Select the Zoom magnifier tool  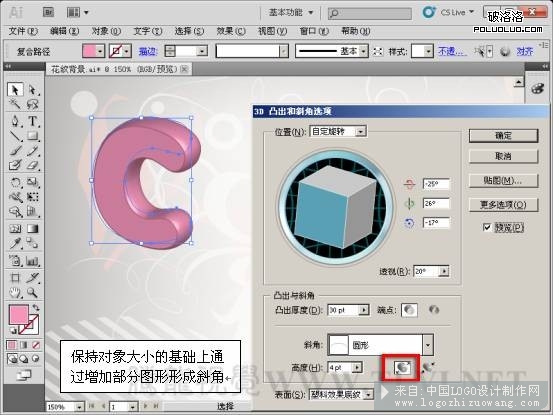coord(32,292)
